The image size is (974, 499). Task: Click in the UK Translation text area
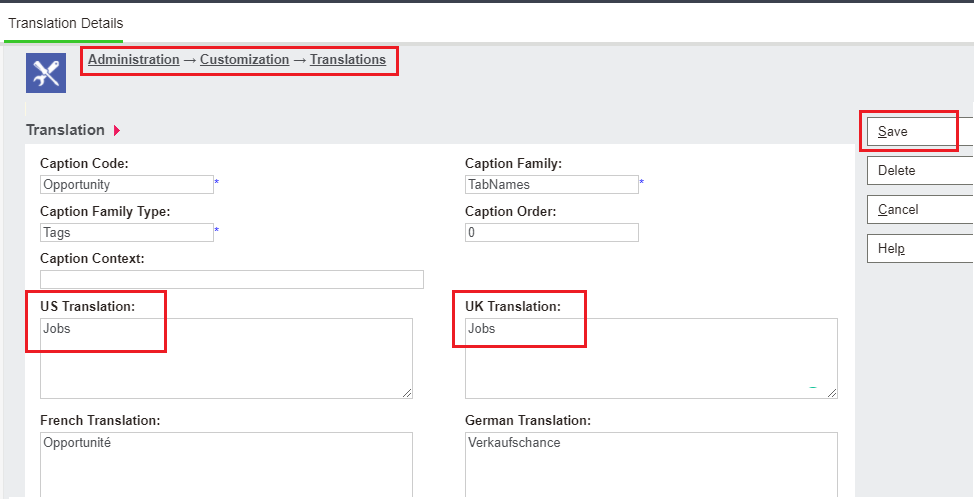[x=651, y=359]
